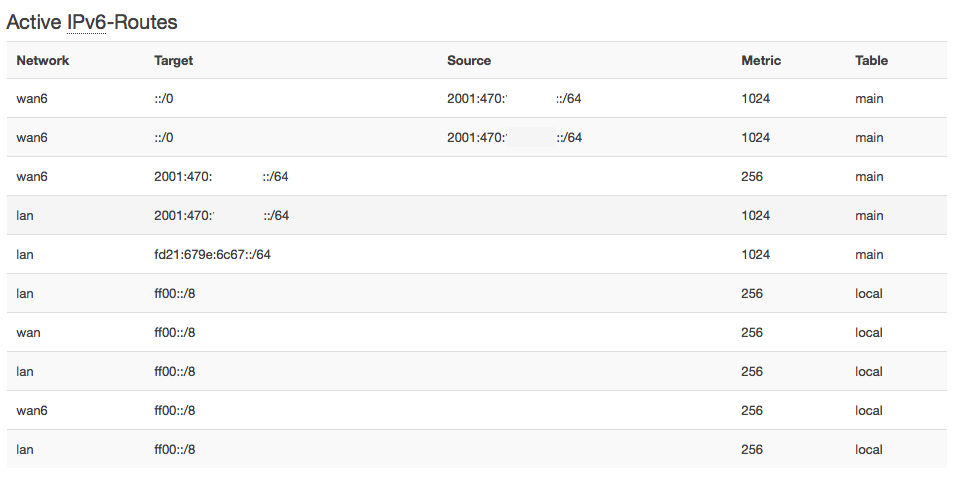Click the last row's lan network cell
This screenshot has width=958, height=478.
coord(25,449)
